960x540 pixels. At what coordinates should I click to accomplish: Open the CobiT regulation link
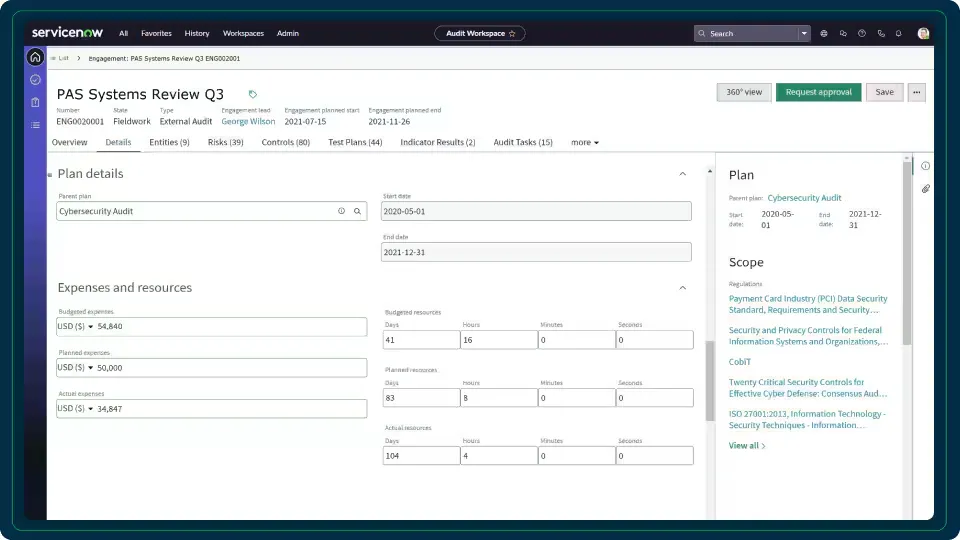coord(740,362)
